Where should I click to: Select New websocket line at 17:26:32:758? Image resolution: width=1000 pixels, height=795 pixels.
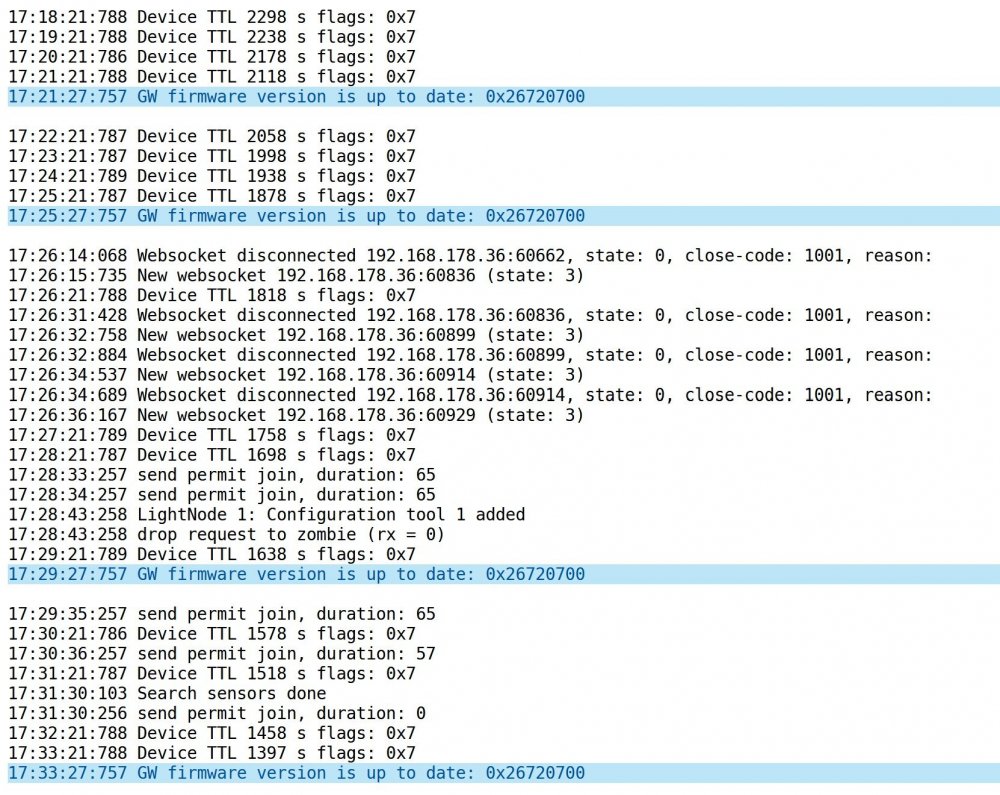[x=296, y=335]
